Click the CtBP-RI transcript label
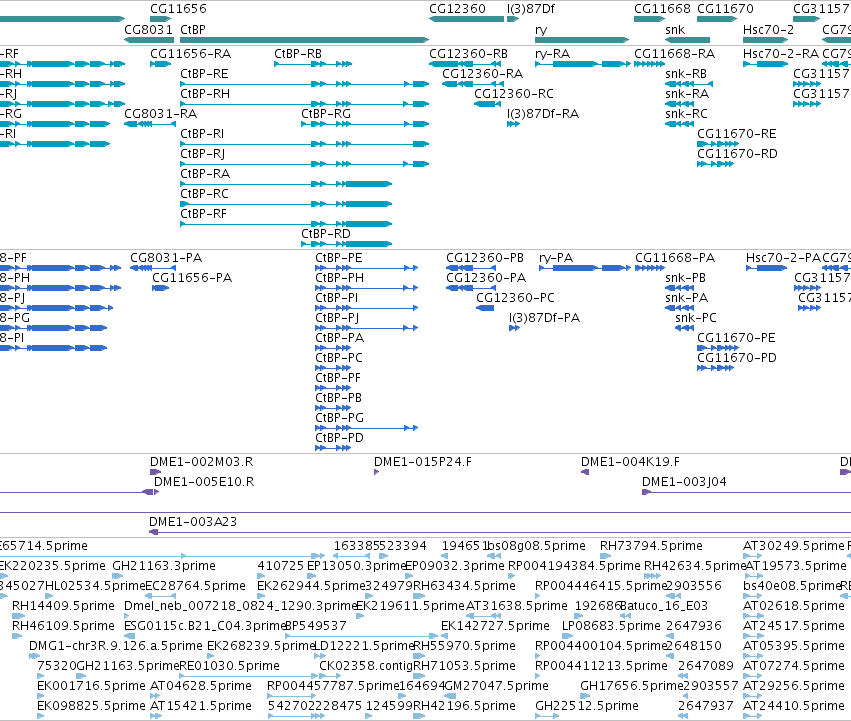The width and height of the screenshot is (851, 721). (202, 134)
